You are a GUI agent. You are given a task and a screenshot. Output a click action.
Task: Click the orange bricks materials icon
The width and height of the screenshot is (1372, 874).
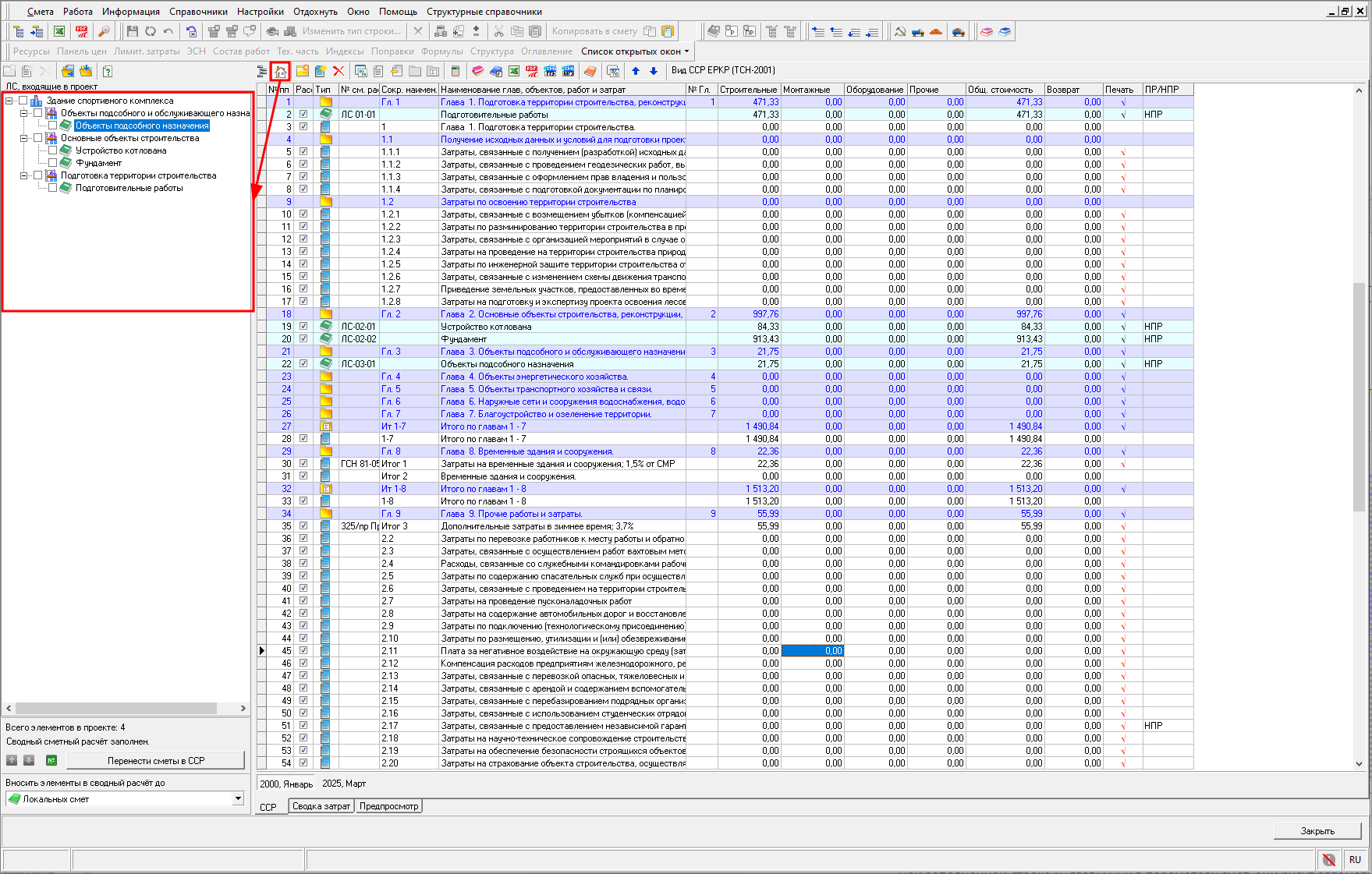click(x=936, y=32)
